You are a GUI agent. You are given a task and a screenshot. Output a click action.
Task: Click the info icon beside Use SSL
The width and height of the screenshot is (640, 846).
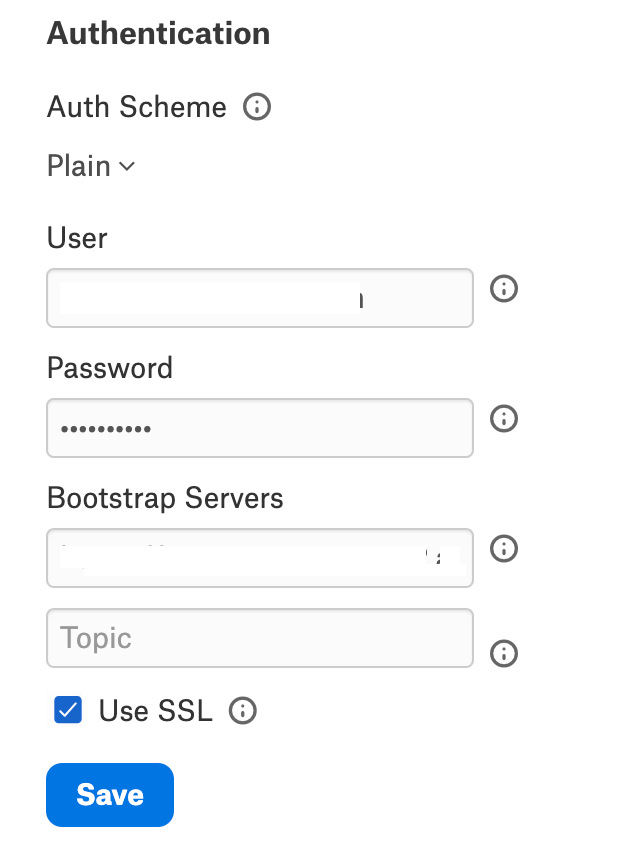[242, 710]
